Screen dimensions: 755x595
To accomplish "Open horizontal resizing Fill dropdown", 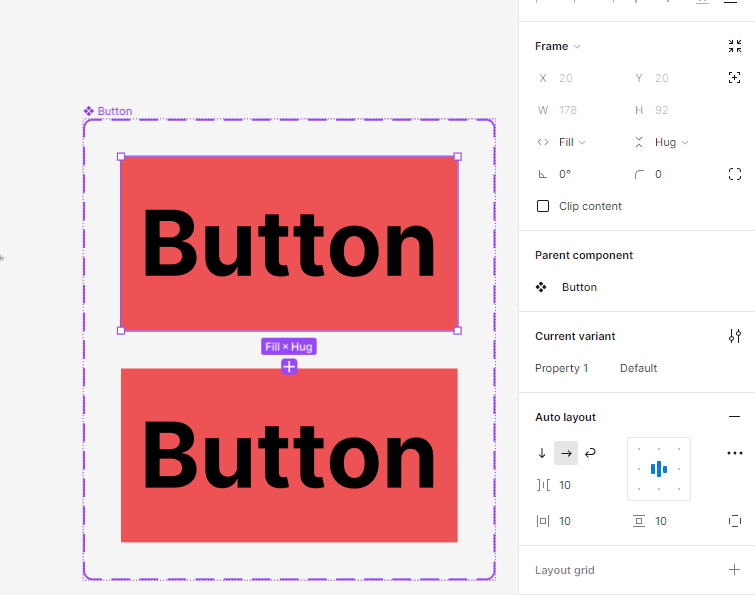I will [x=572, y=142].
